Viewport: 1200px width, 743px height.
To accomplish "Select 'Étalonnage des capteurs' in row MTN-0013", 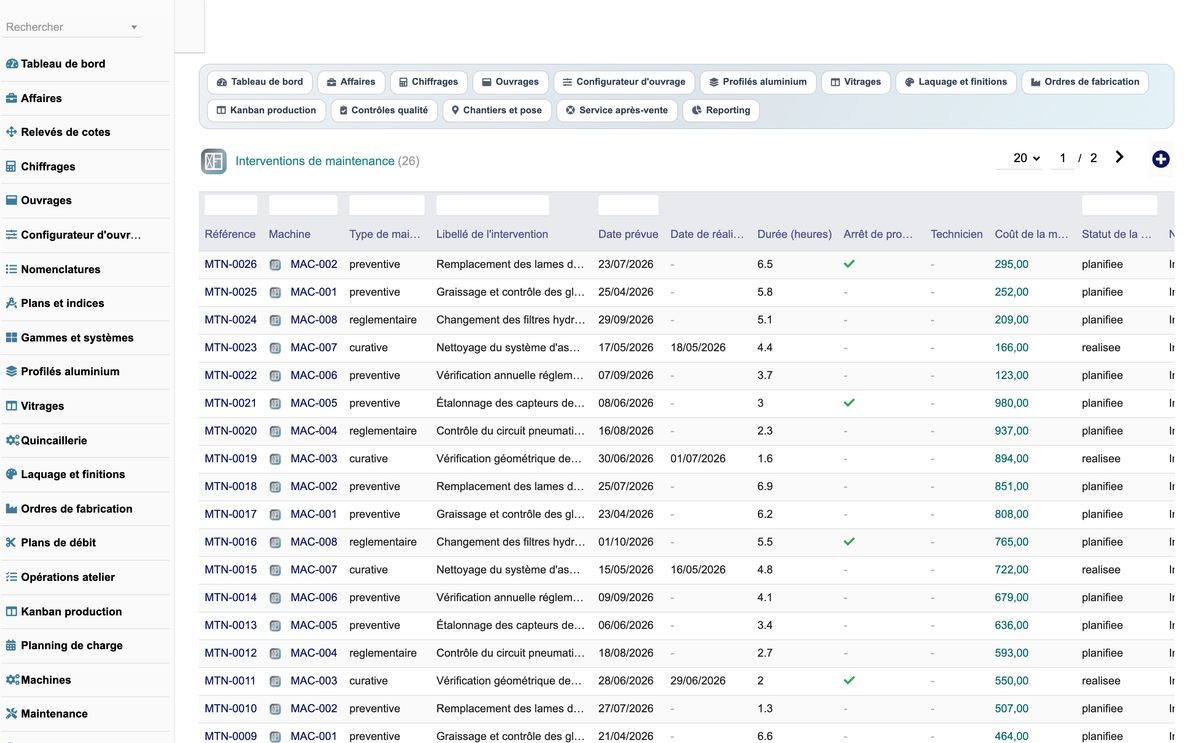I will click(511, 625).
